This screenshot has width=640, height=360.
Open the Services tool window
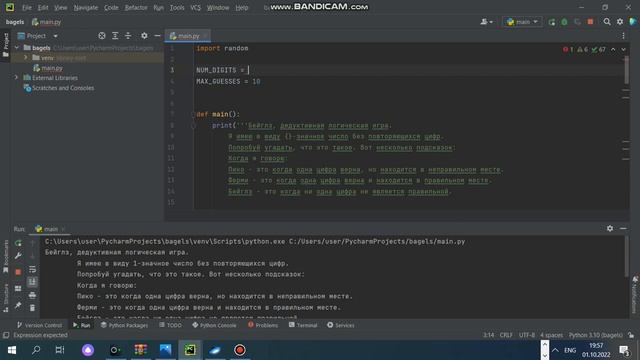[x=341, y=325]
